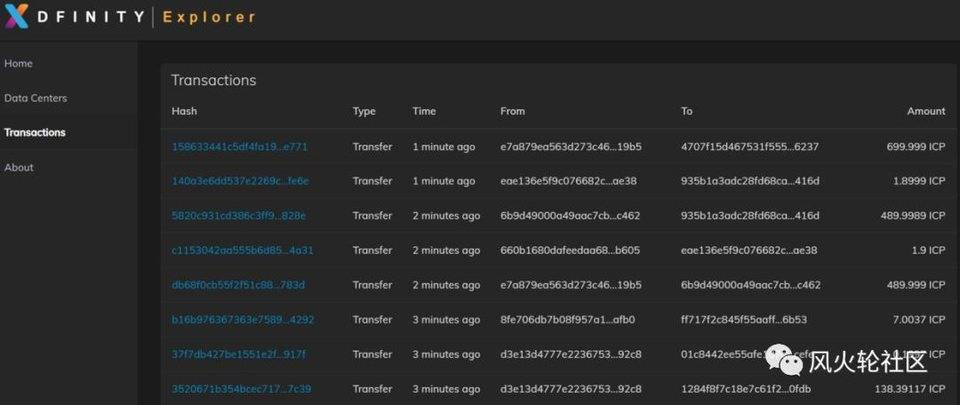960x405 pixels.
Task: Click the Hash column header
Action: click(184, 111)
